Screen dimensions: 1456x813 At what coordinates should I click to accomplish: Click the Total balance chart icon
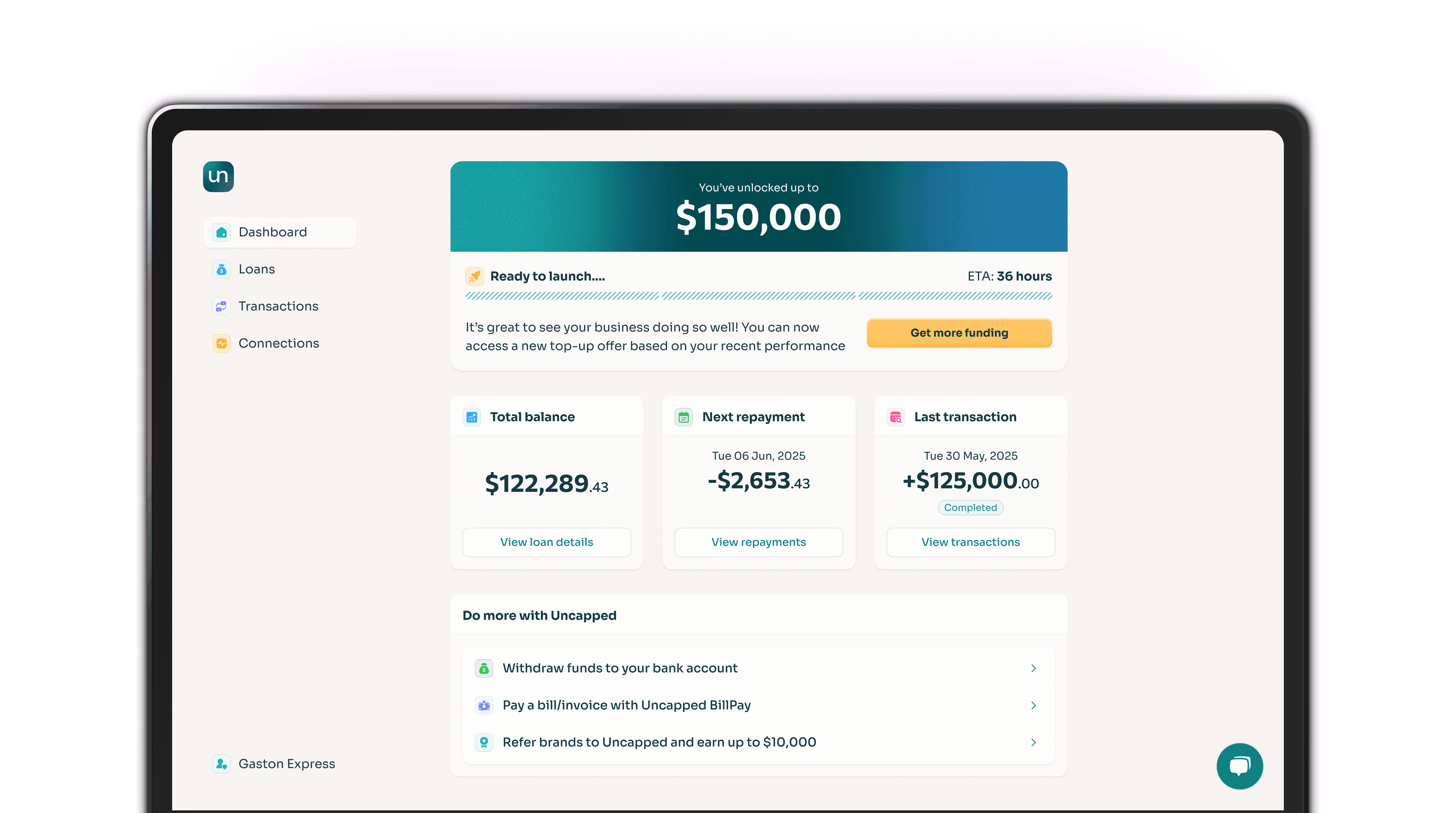471,417
